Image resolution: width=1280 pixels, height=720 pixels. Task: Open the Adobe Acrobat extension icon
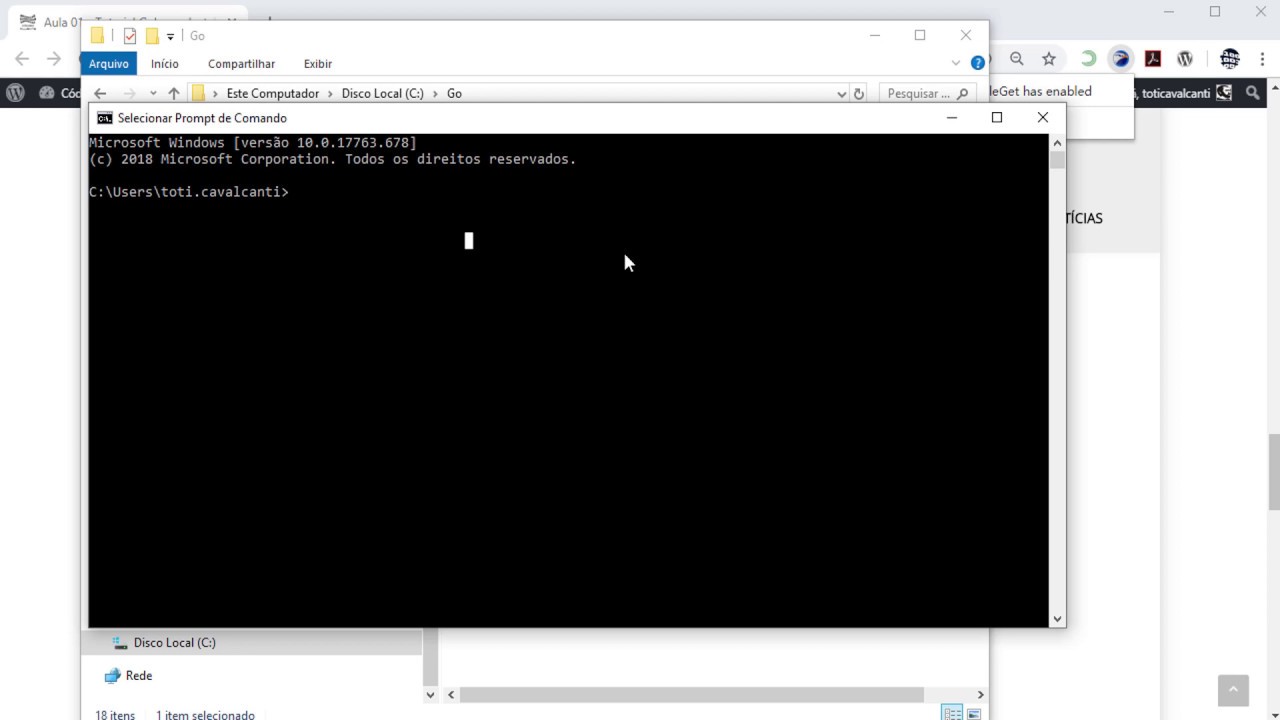1153,59
